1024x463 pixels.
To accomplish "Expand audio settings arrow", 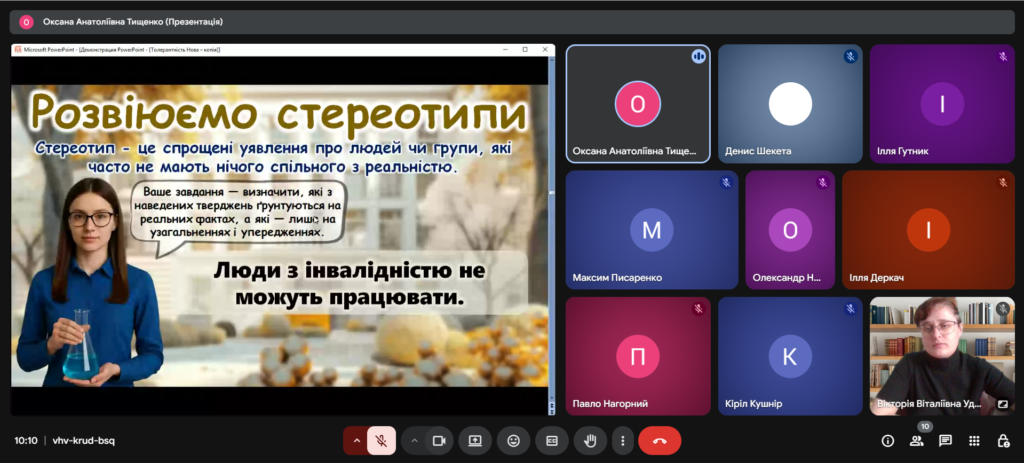I will pos(355,440).
